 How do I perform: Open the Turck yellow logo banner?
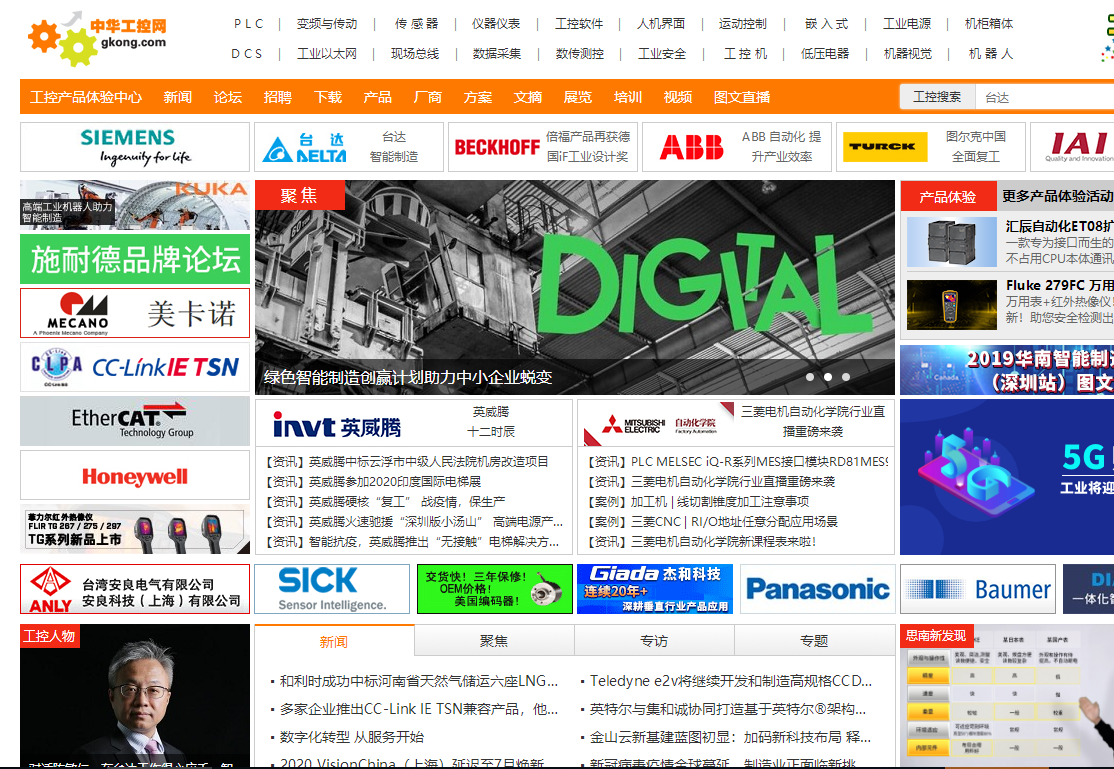[885, 147]
